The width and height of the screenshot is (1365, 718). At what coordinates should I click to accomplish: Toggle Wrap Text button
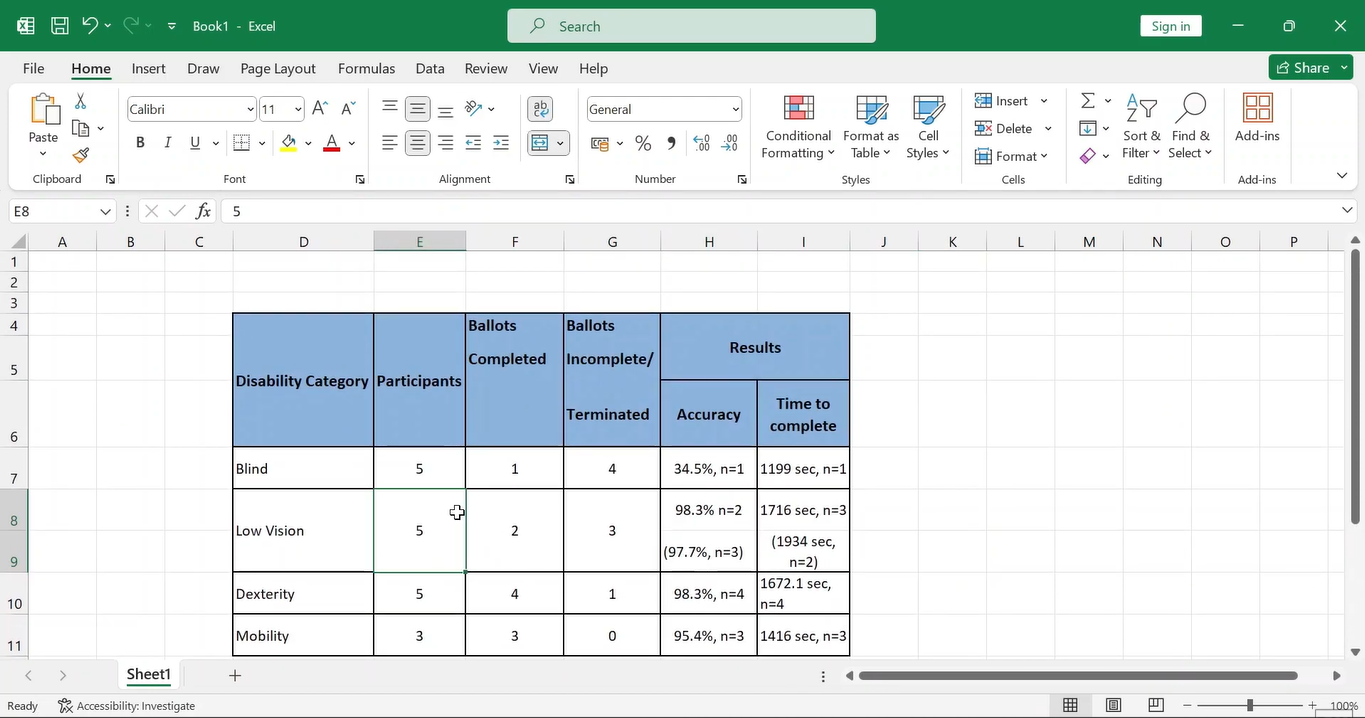tap(540, 109)
